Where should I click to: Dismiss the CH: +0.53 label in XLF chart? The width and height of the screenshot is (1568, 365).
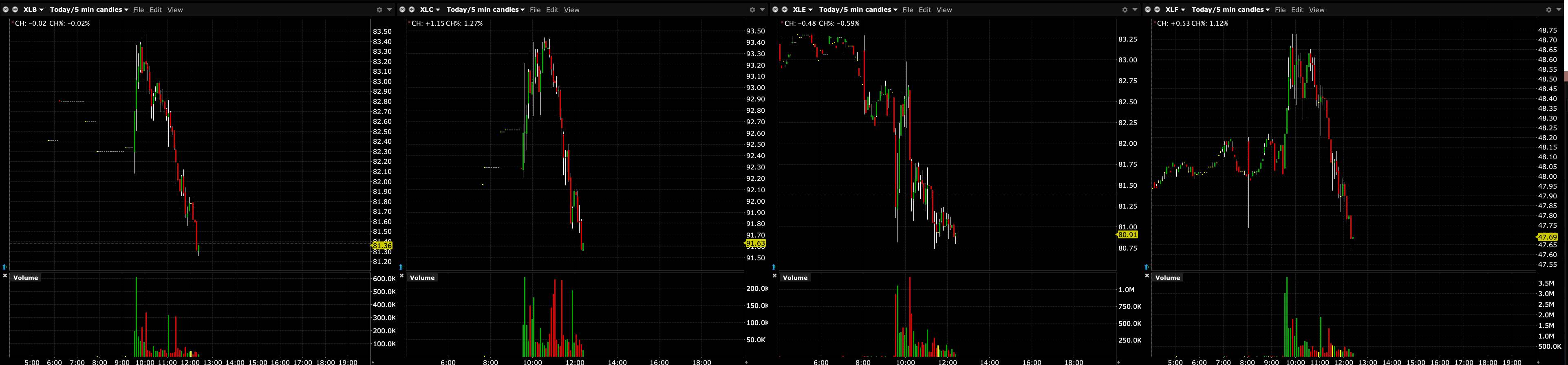click(1154, 22)
